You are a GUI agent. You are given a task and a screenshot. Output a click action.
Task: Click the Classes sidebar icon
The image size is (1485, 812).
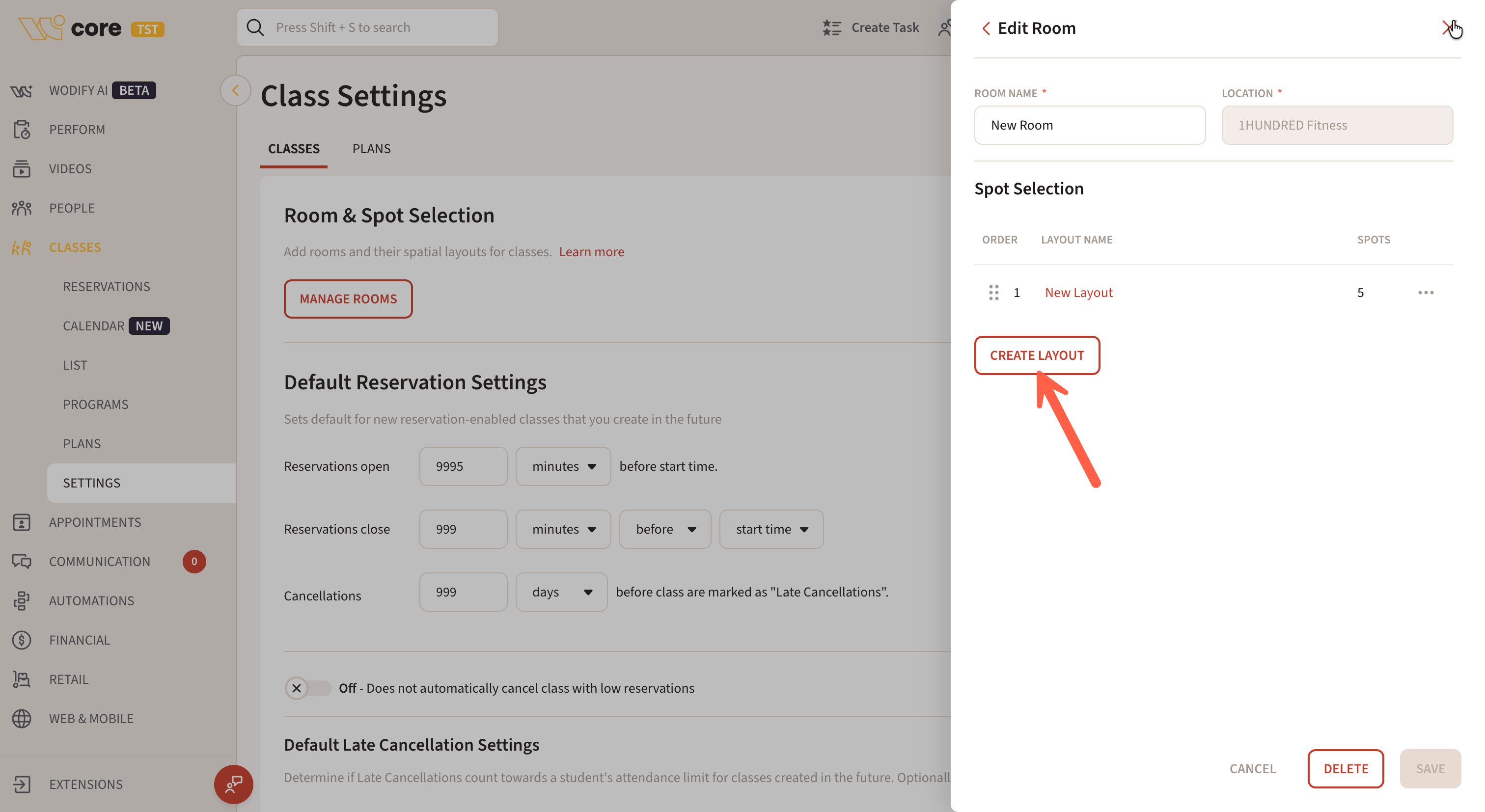[x=21, y=247]
